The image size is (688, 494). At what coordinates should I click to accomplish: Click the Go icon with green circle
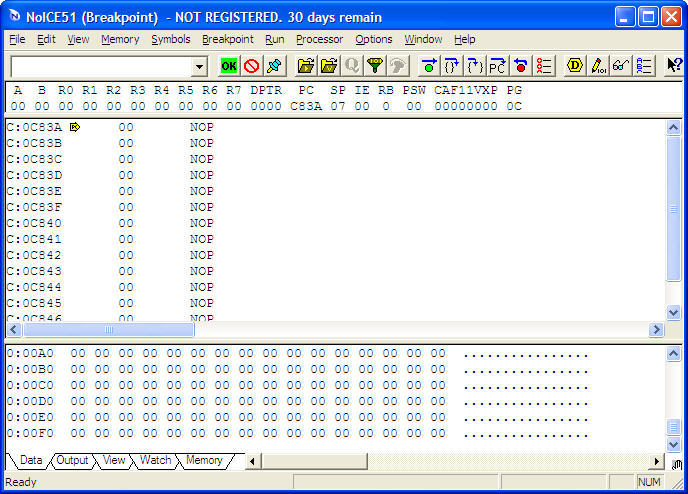click(429, 66)
